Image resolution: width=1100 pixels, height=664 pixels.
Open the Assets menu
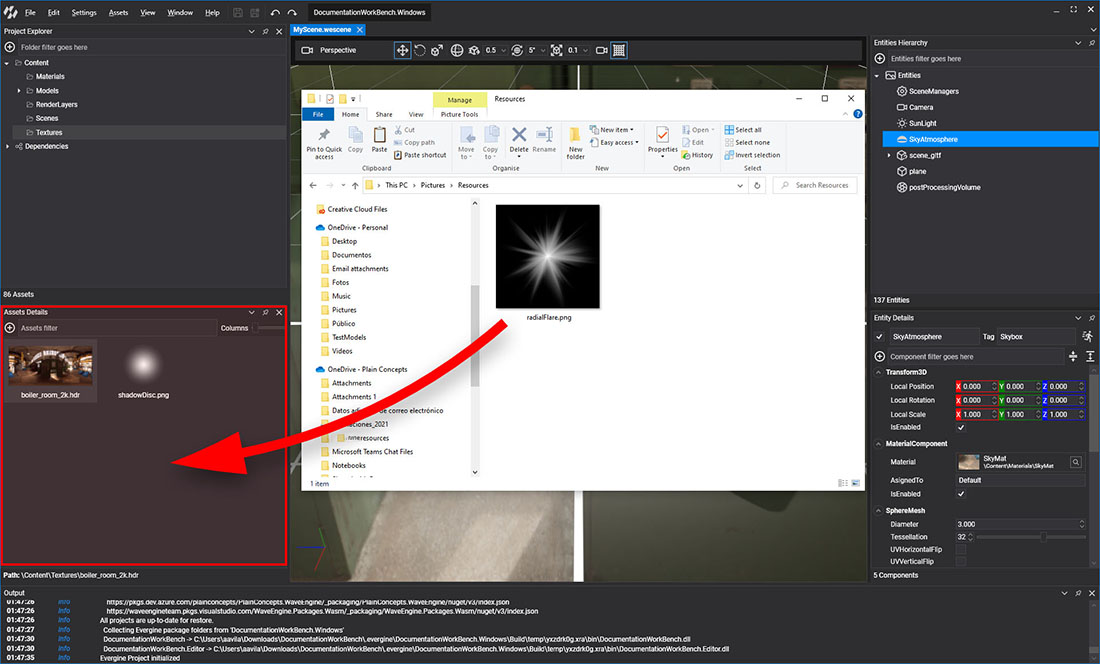click(x=118, y=13)
